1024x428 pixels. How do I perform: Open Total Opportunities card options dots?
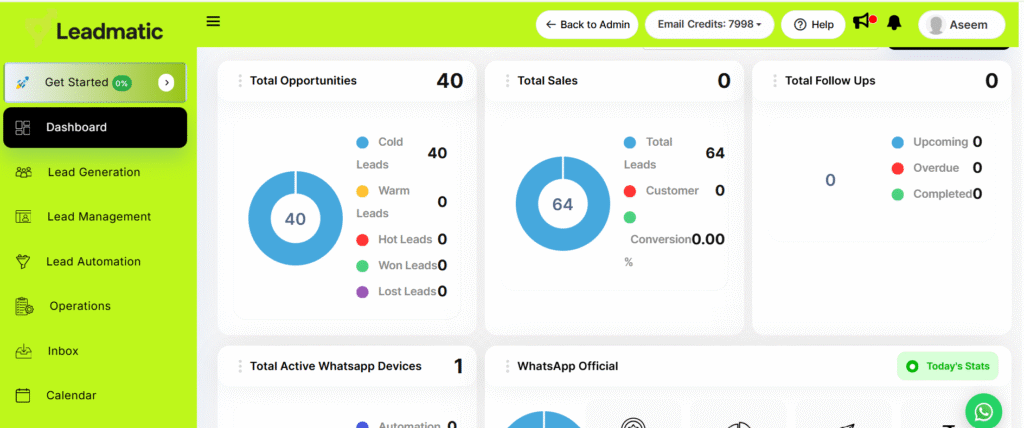click(240, 81)
